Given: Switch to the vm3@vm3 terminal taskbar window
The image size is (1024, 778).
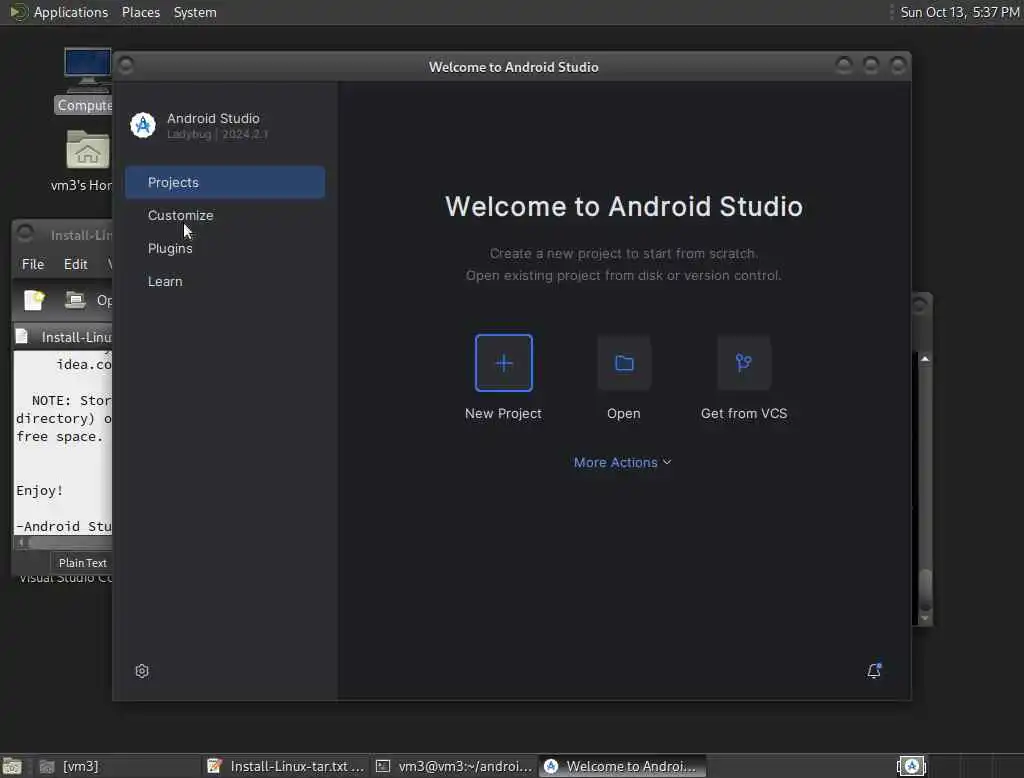Looking at the screenshot, I should click(455, 766).
